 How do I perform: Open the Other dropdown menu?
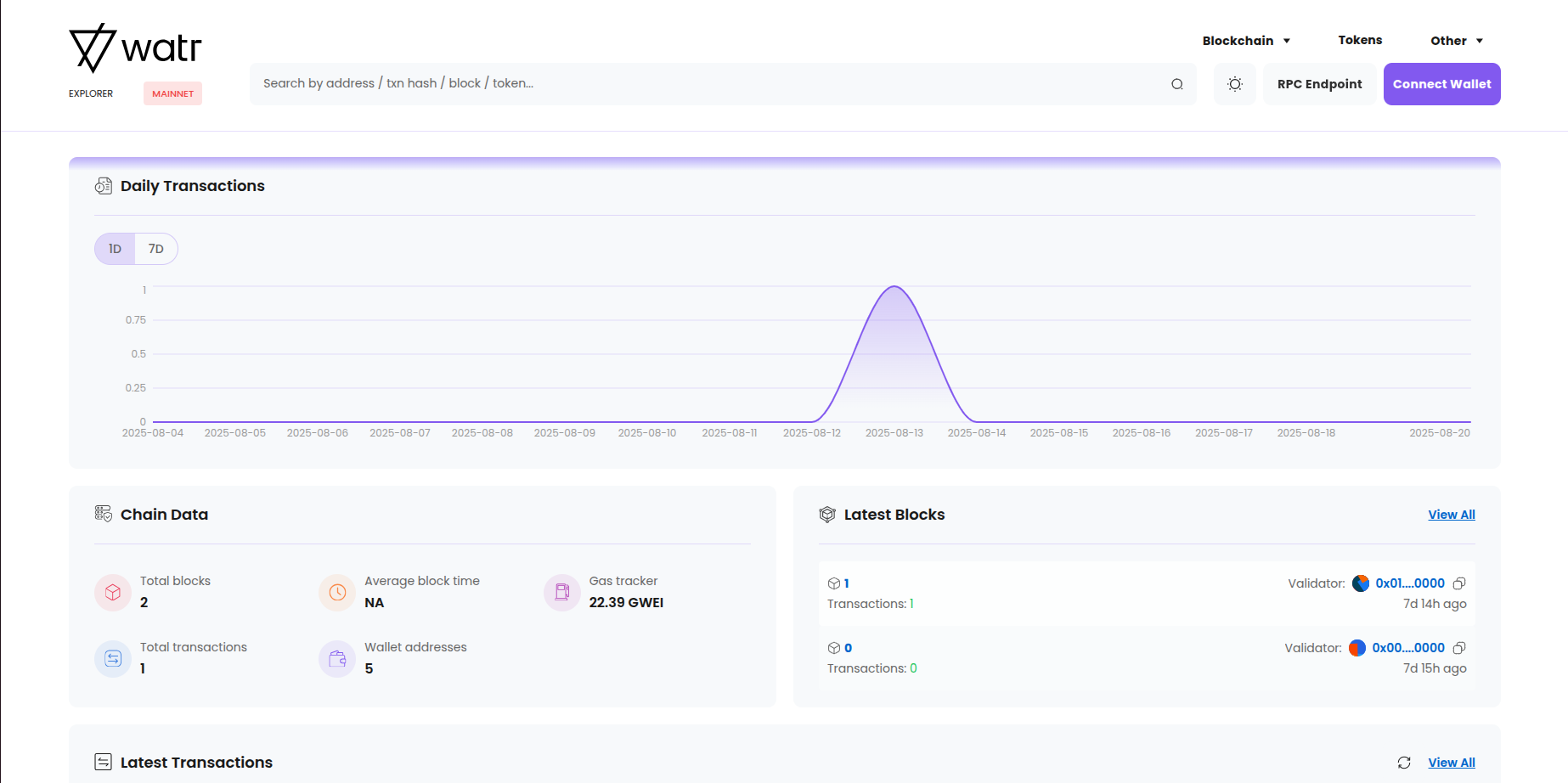tap(1457, 40)
